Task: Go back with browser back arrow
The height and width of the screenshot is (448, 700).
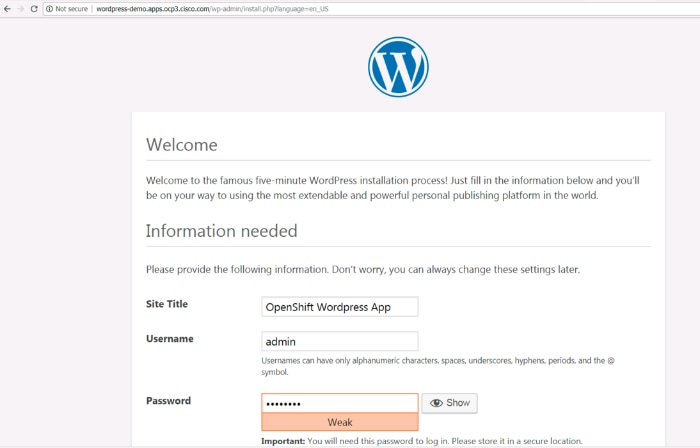Action: (7, 8)
